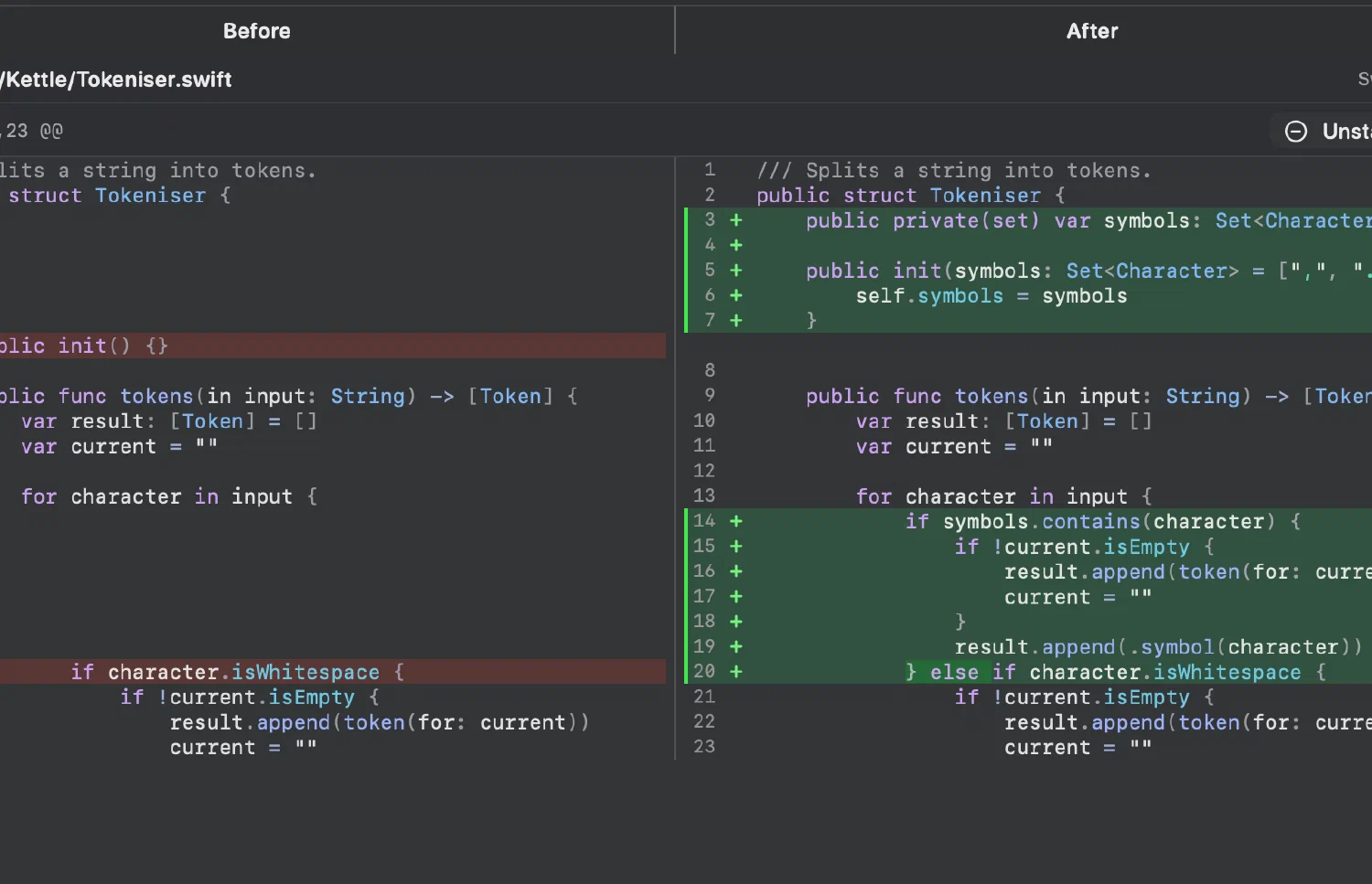Click the '/// Splits a string into tokens.' comment in After pane
Viewport: 1372px width, 884px height.
[954, 171]
